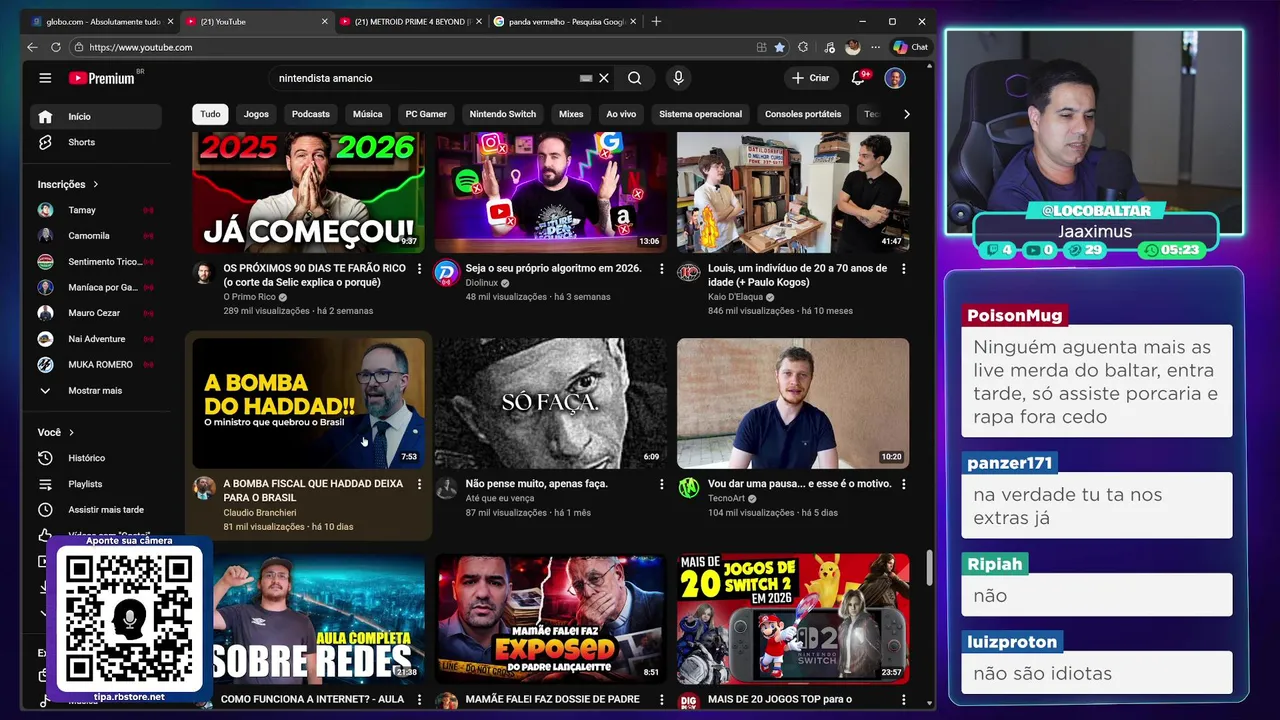Open the browser extensions puzzle icon

803,47
